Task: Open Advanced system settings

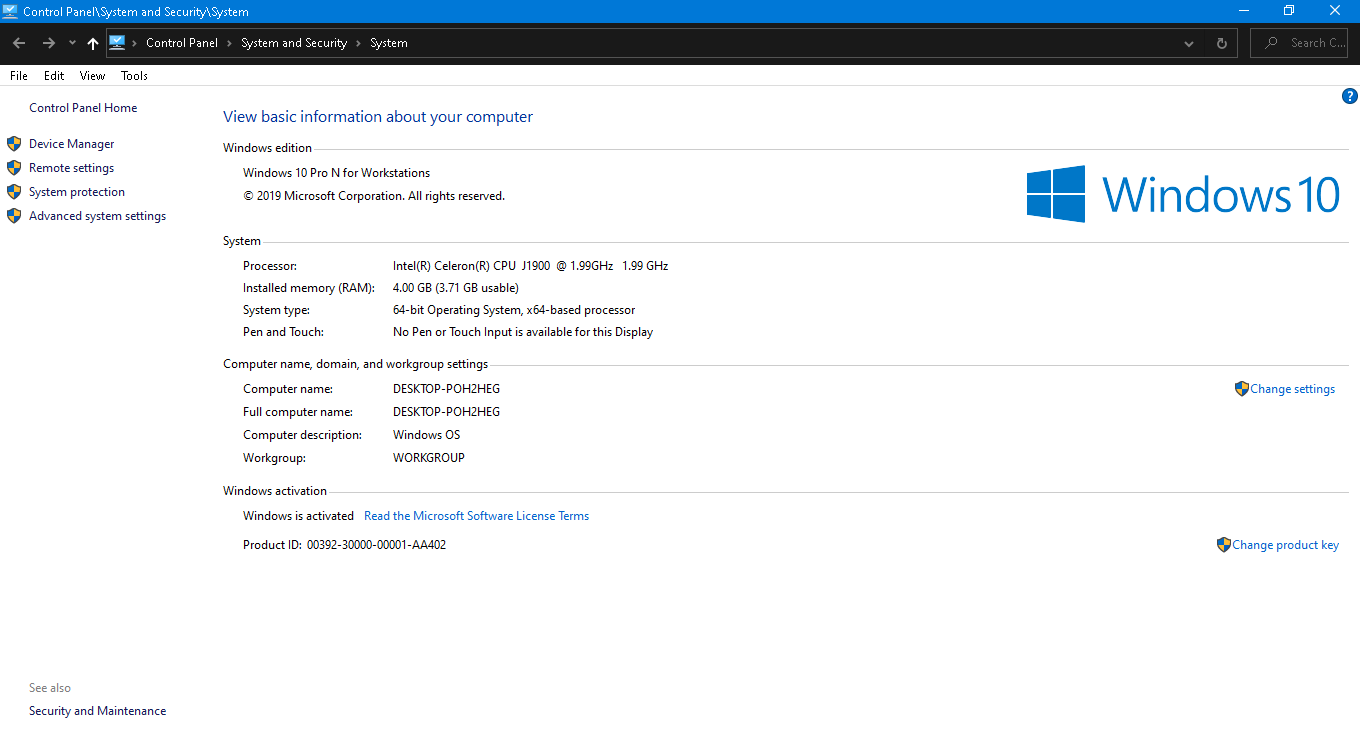Action: [x=98, y=216]
